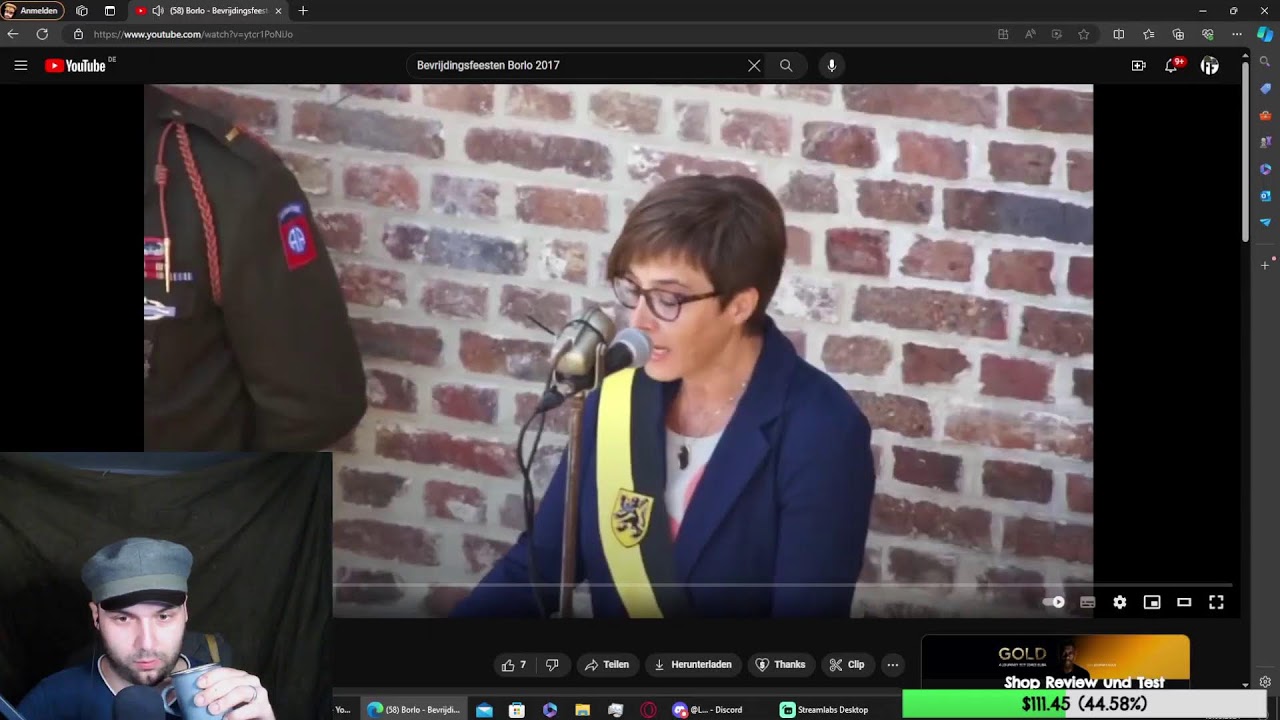The height and width of the screenshot is (720, 1280).
Task: Dislike the video with thumbs down
Action: (552, 664)
